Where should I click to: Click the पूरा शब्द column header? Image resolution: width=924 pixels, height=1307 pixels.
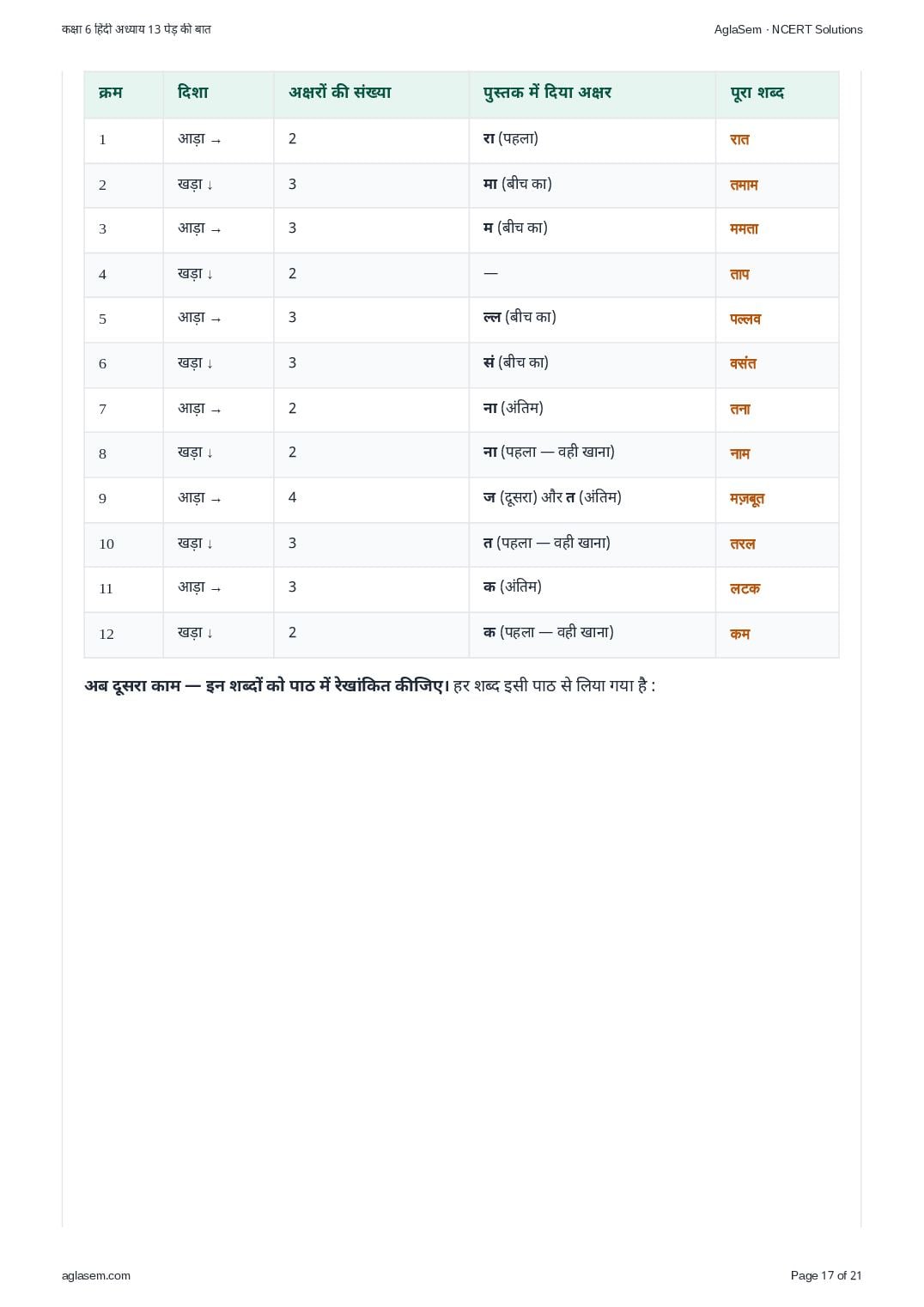757,93
